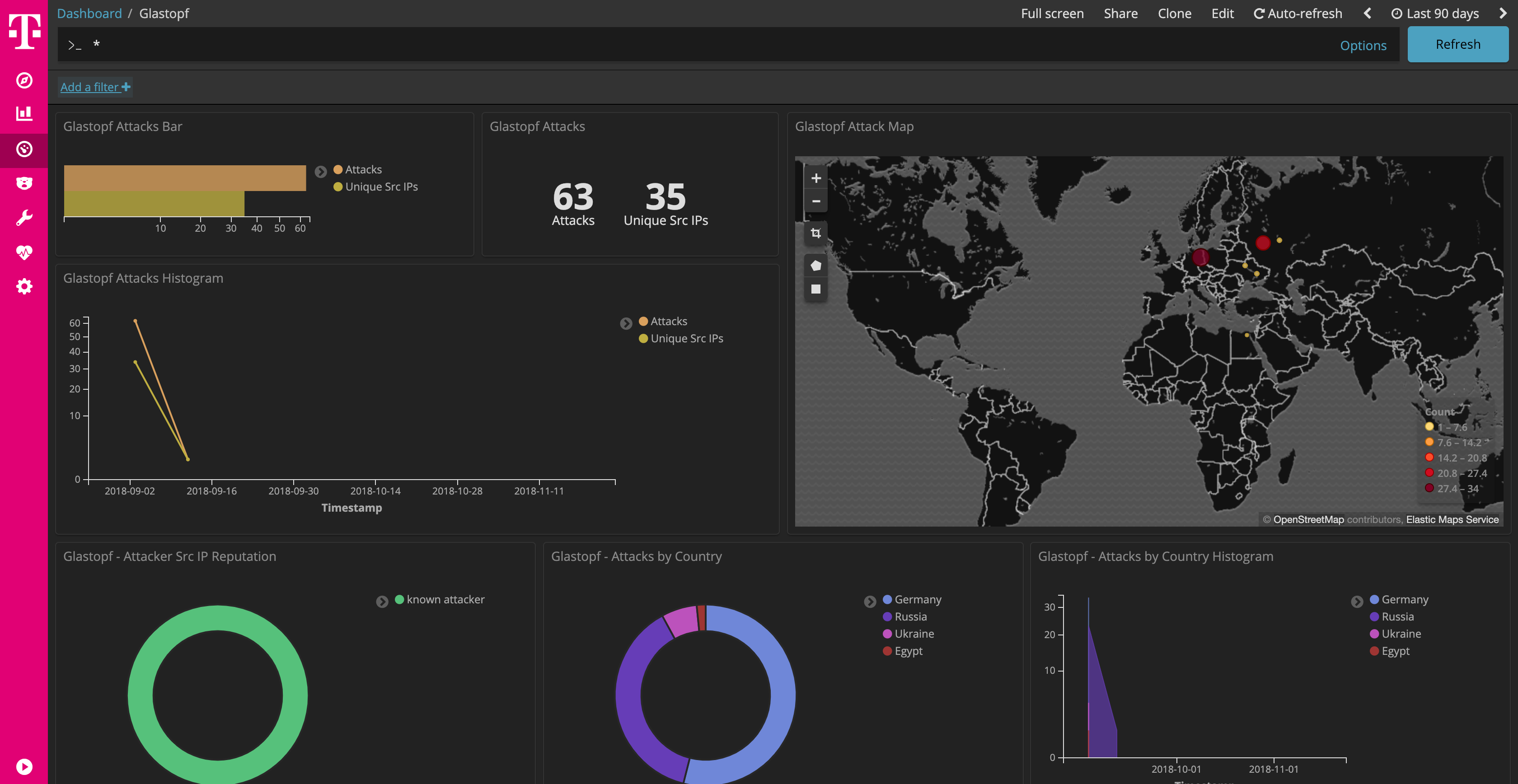Toggle Germany in the Attacks by Country legend
Image resolution: width=1518 pixels, height=784 pixels.
click(x=917, y=599)
